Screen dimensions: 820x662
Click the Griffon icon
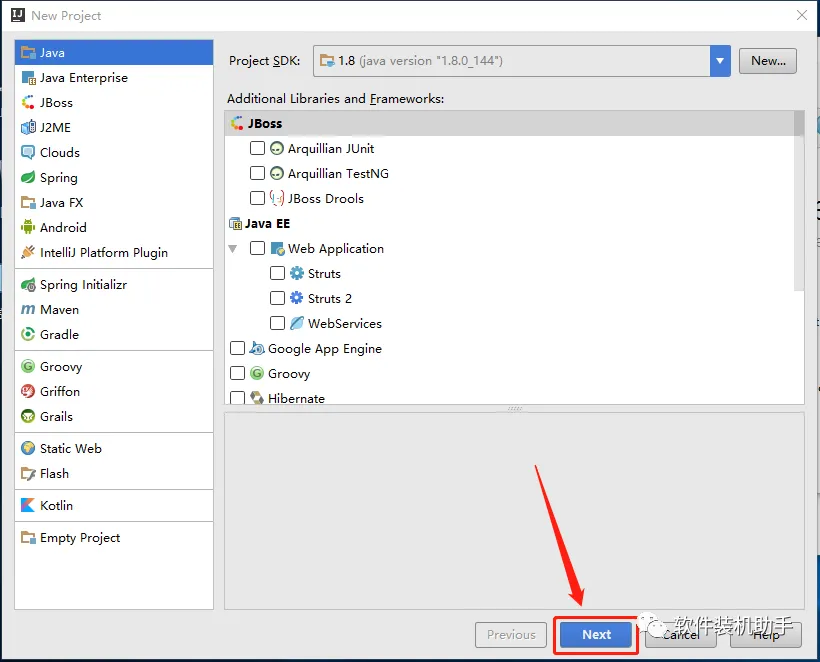pos(28,392)
